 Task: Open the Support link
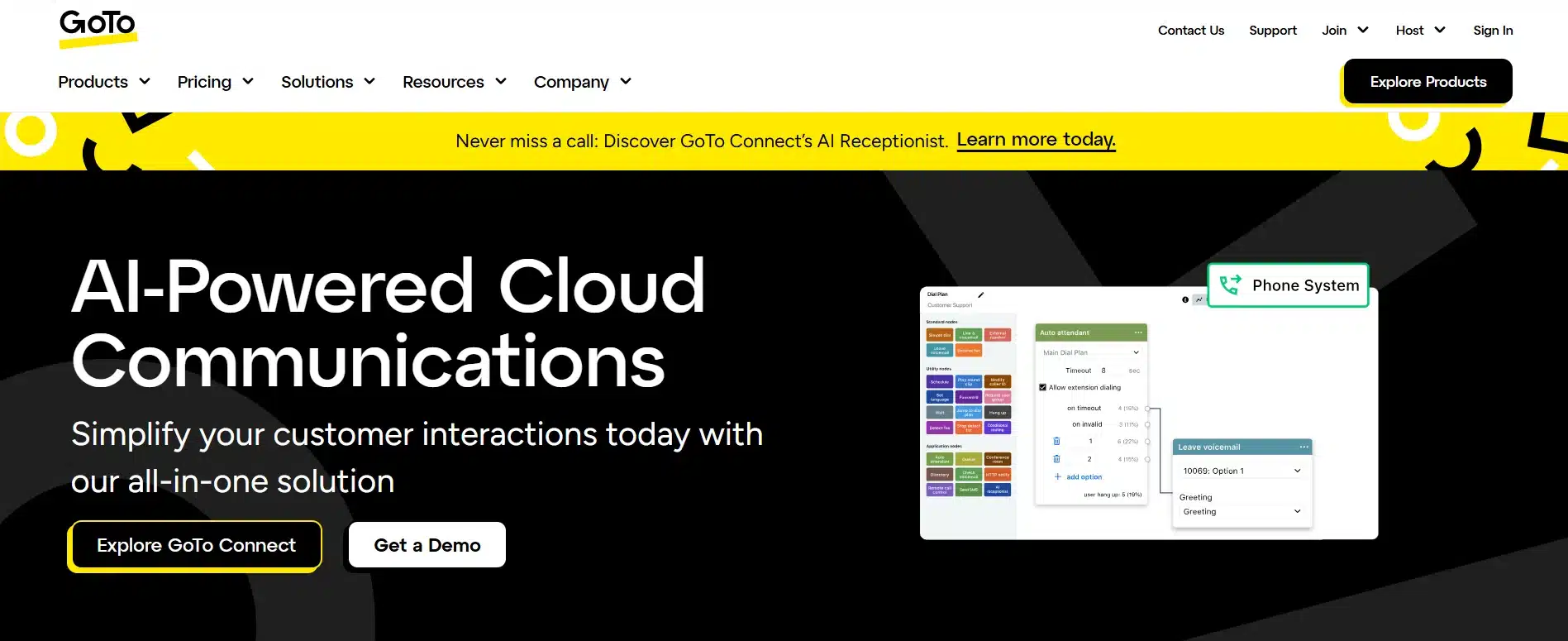click(1273, 30)
